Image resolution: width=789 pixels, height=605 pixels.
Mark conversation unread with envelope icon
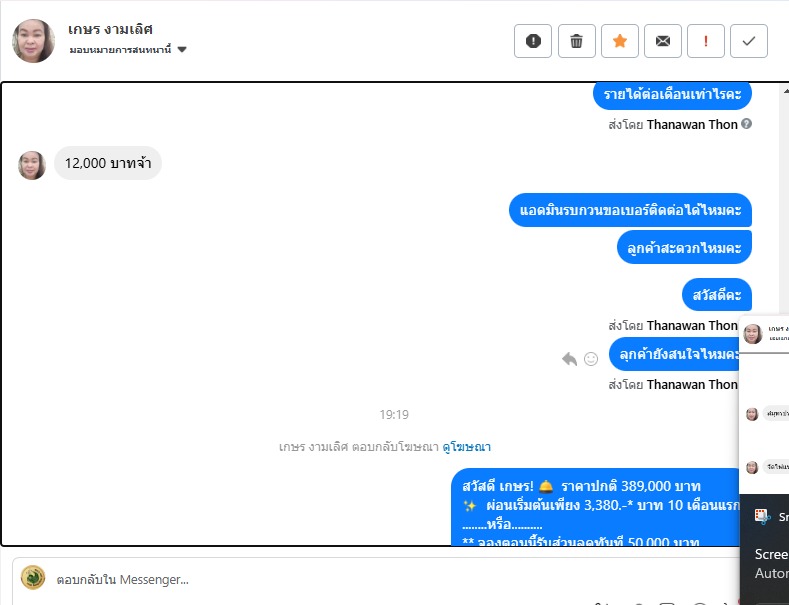663,41
